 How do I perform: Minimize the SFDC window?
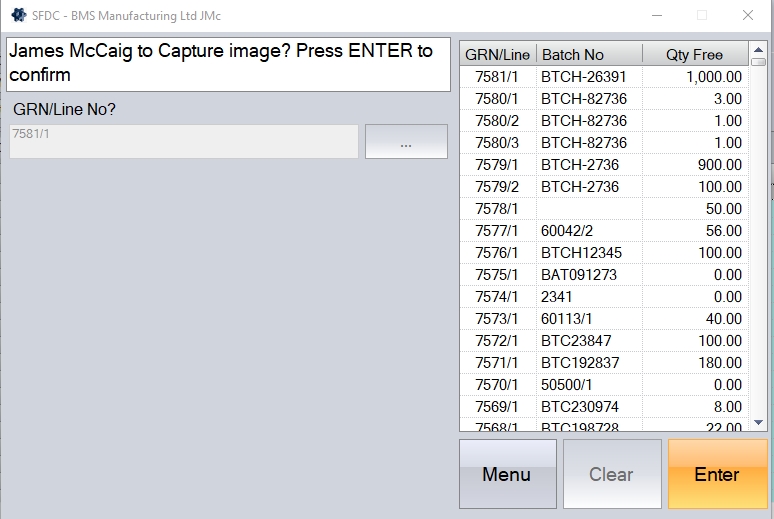(x=656, y=15)
